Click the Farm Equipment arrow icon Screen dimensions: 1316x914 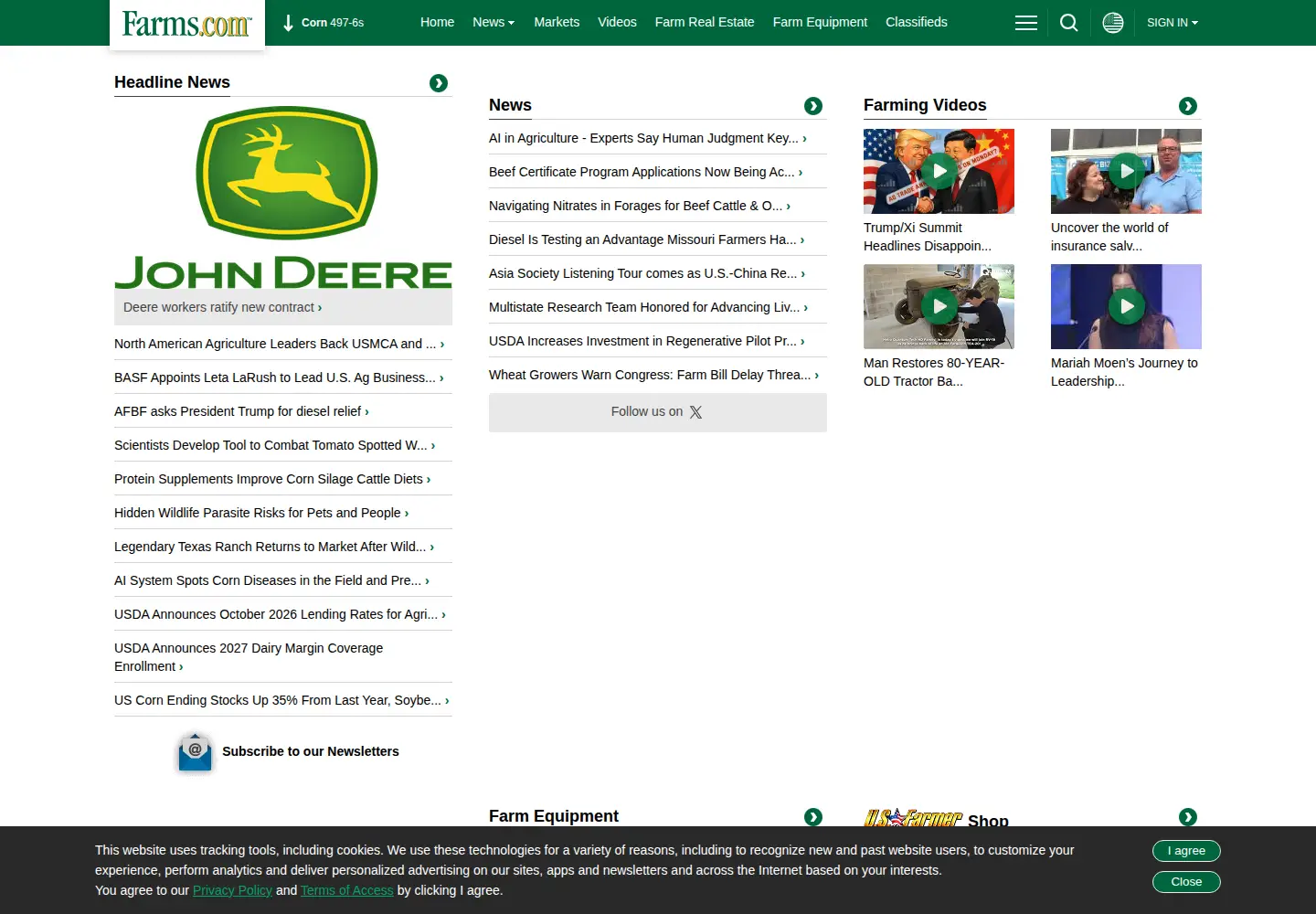(813, 817)
